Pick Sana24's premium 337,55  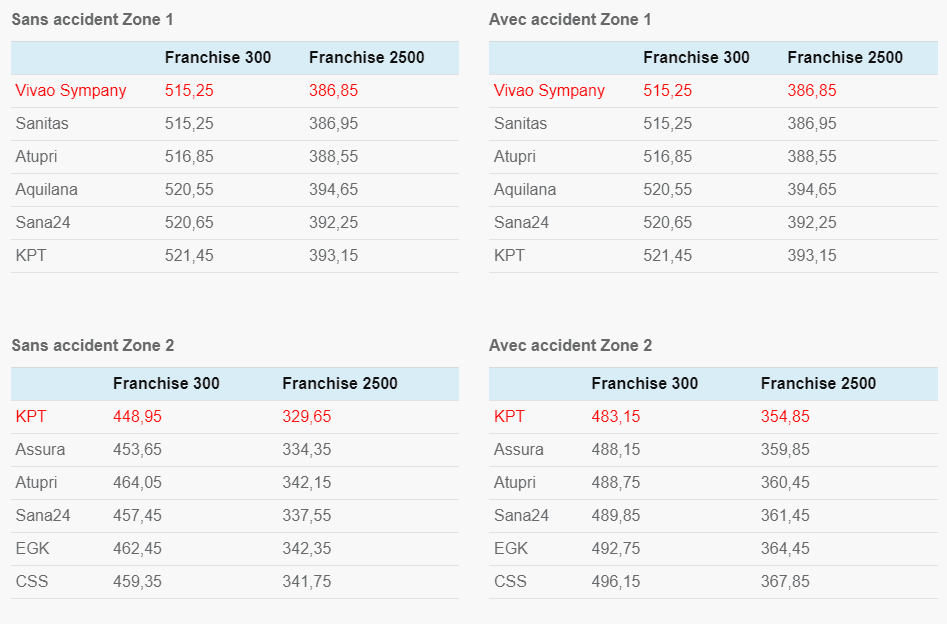point(307,515)
